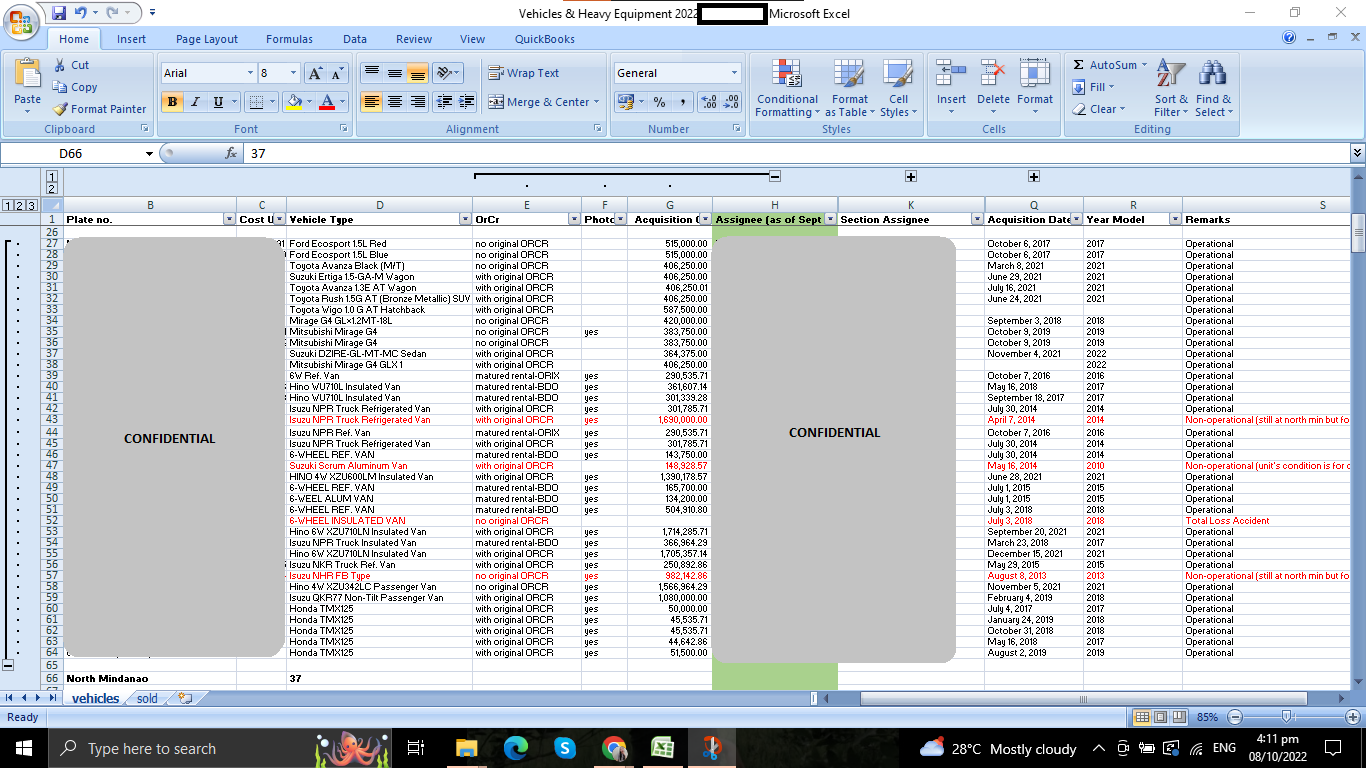Switch to Page Layout view in status bar

click(x=1159, y=717)
